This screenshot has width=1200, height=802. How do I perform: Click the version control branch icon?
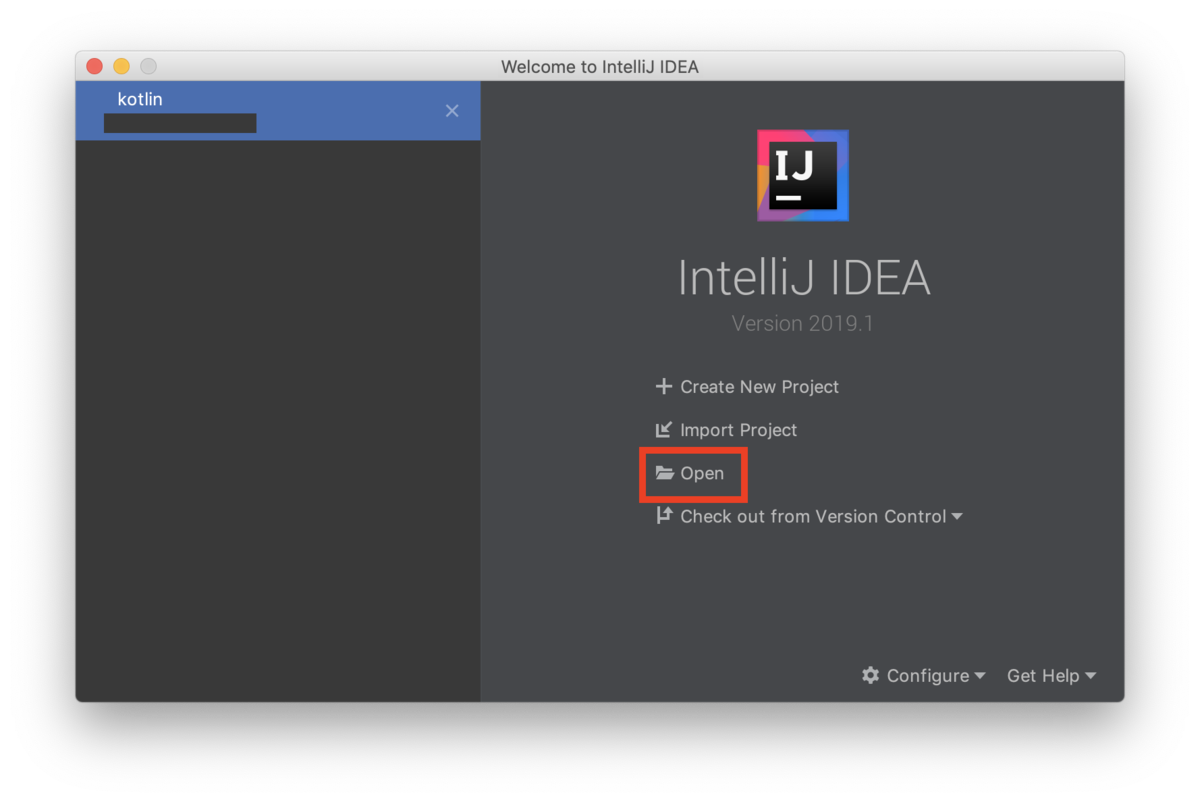[664, 516]
